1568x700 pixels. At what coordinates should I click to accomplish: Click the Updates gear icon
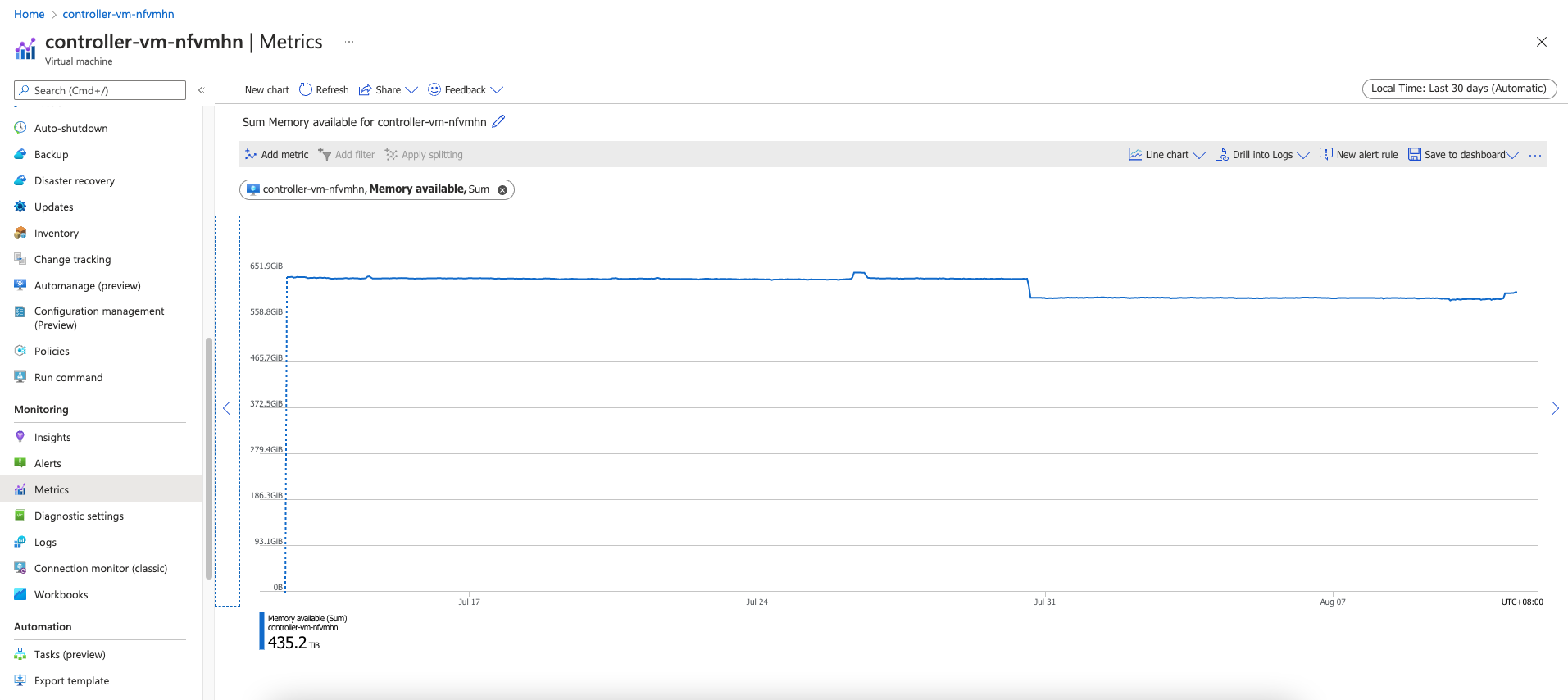[x=20, y=207]
